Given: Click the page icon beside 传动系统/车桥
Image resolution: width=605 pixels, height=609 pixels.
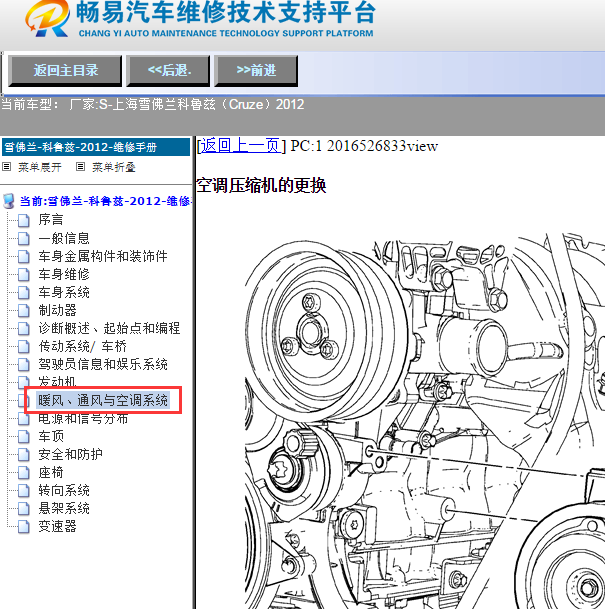Looking at the screenshot, I should [24, 346].
